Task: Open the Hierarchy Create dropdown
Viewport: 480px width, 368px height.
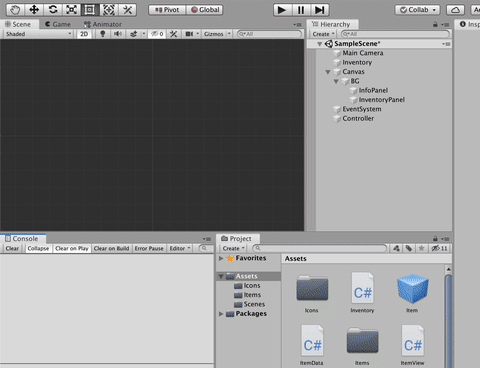Action: (323, 34)
